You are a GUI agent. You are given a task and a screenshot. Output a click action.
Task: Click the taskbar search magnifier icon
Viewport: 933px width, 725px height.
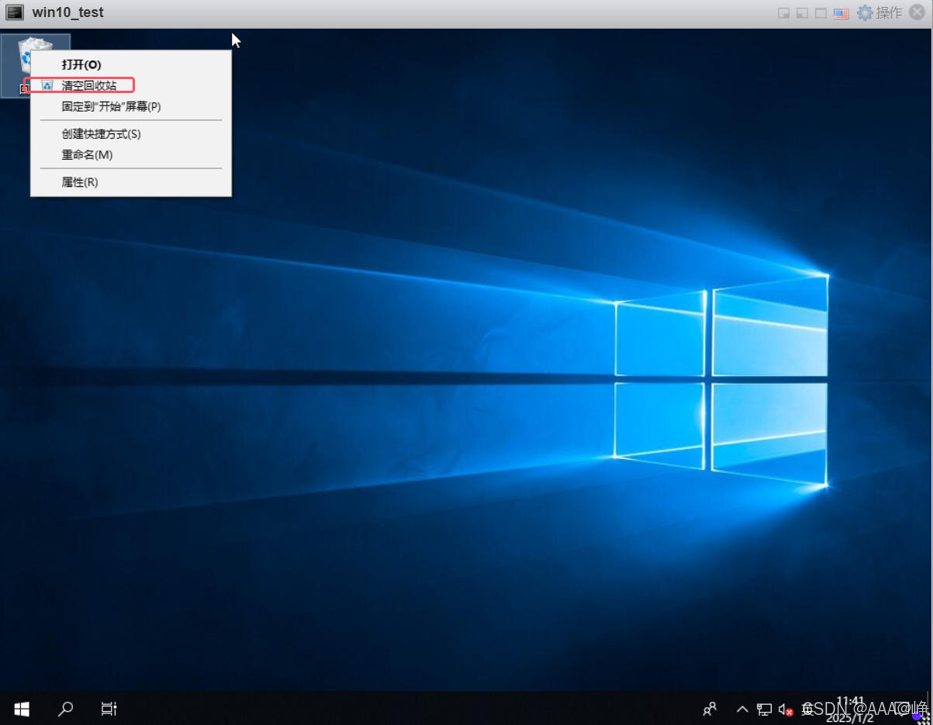click(65, 708)
